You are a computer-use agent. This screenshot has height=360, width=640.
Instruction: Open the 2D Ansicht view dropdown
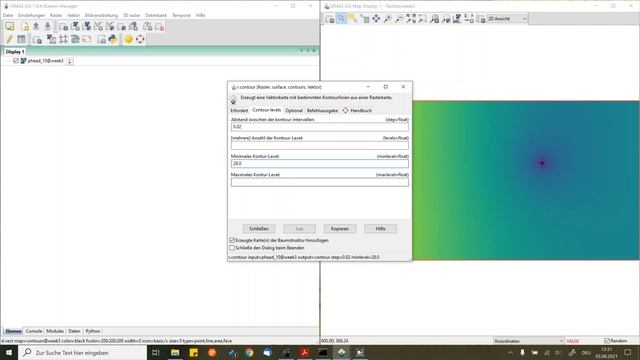point(507,19)
